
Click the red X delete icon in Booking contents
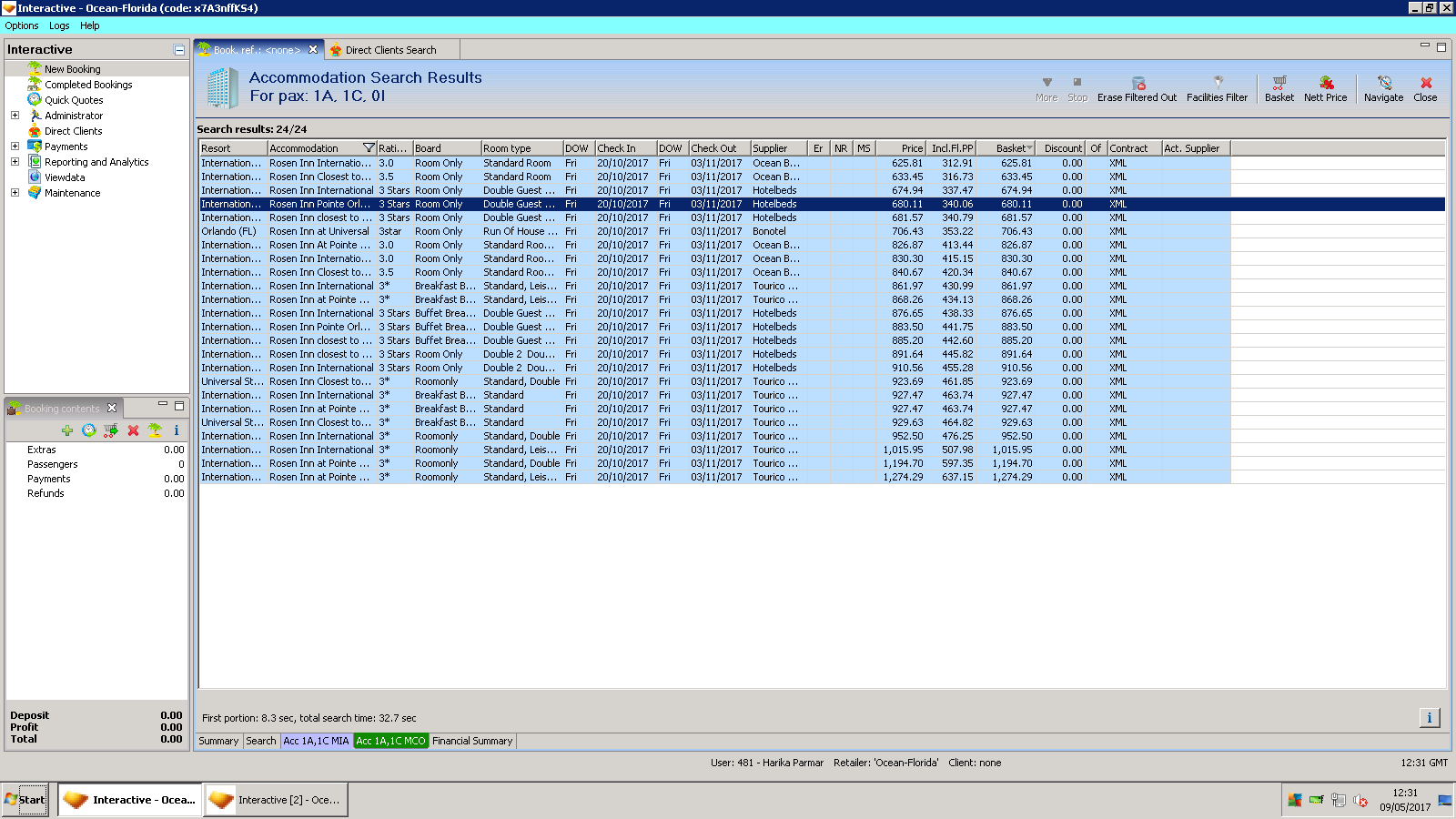click(133, 430)
